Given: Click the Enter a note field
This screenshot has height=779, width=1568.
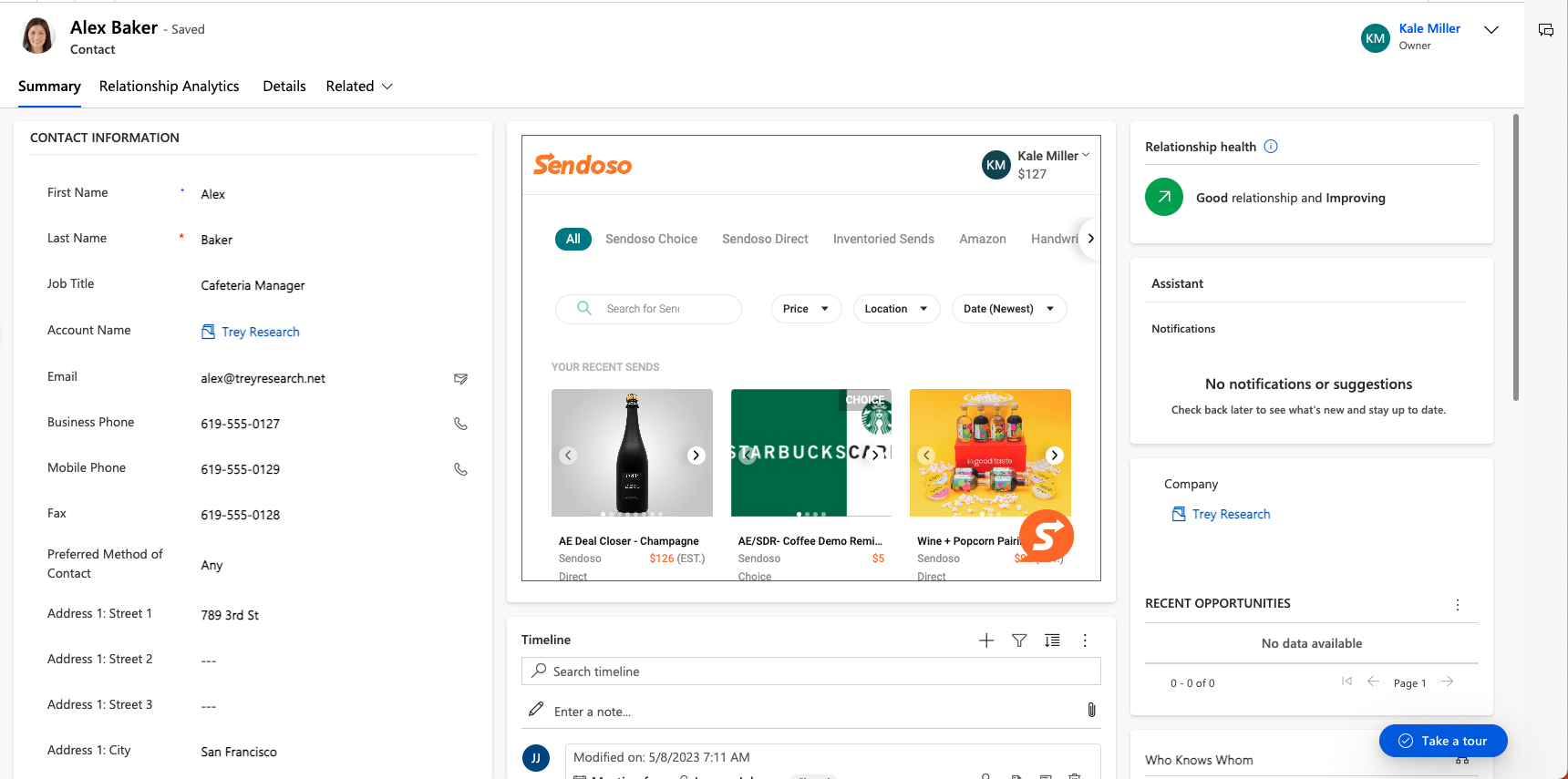Looking at the screenshot, I should pyautogui.click(x=811, y=712).
